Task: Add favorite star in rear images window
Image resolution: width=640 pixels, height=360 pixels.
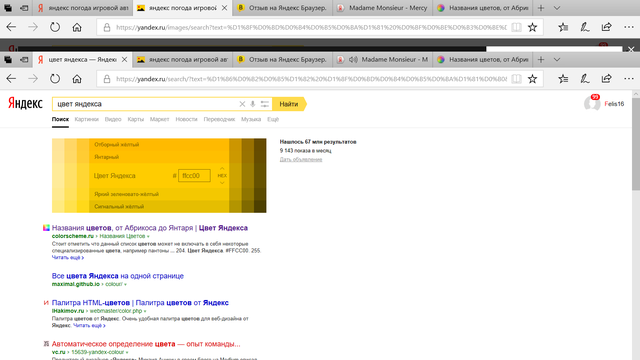Action: (532, 27)
